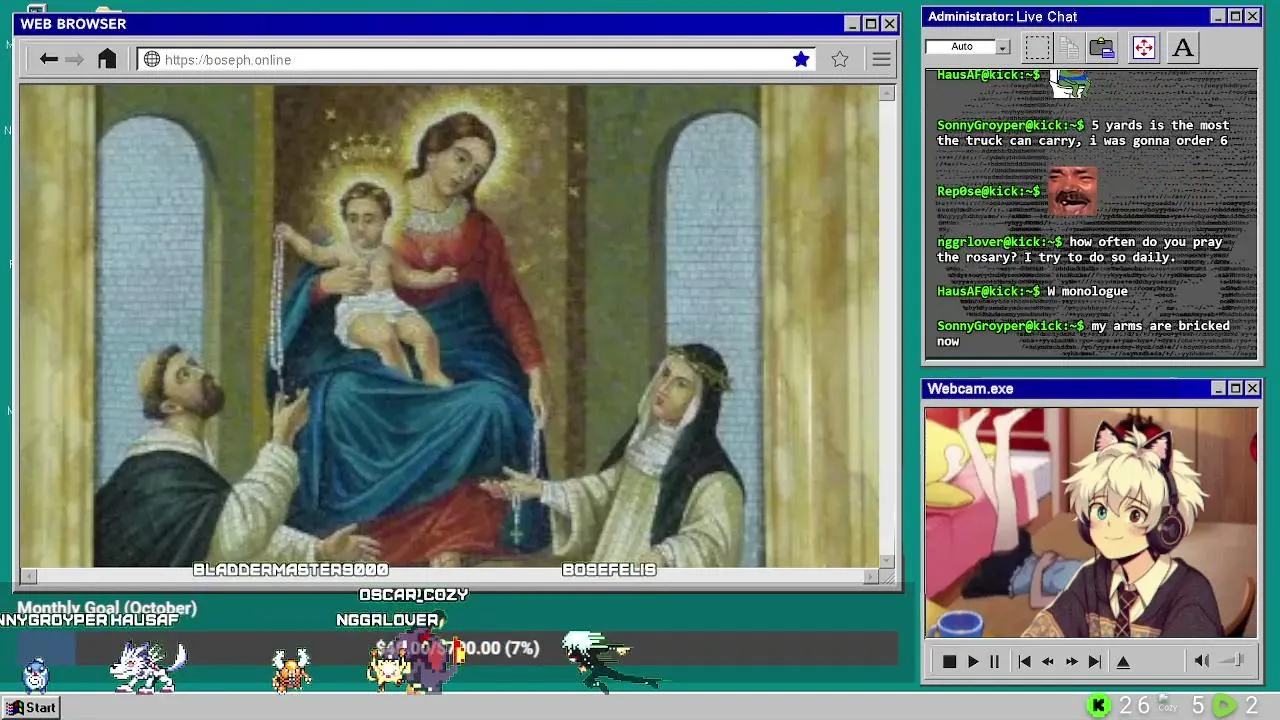Fast forward in the Webcam.exe player
The width and height of the screenshot is (1280, 720).
[1071, 661]
